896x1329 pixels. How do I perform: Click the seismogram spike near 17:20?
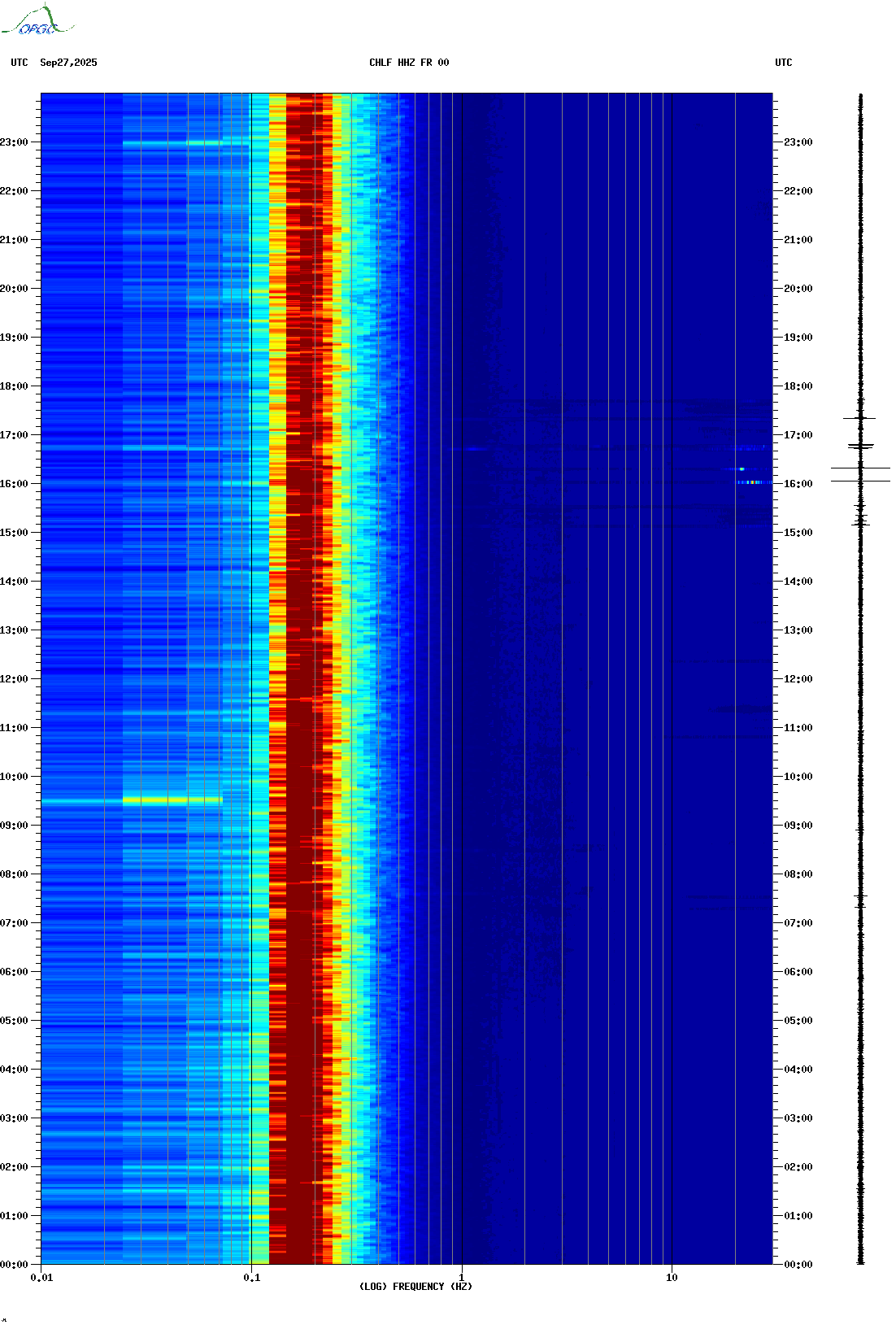[859, 418]
